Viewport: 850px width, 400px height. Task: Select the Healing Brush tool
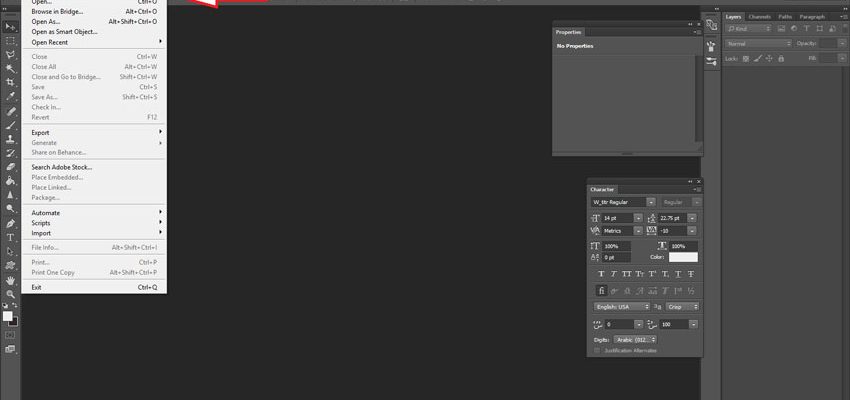click(10, 111)
